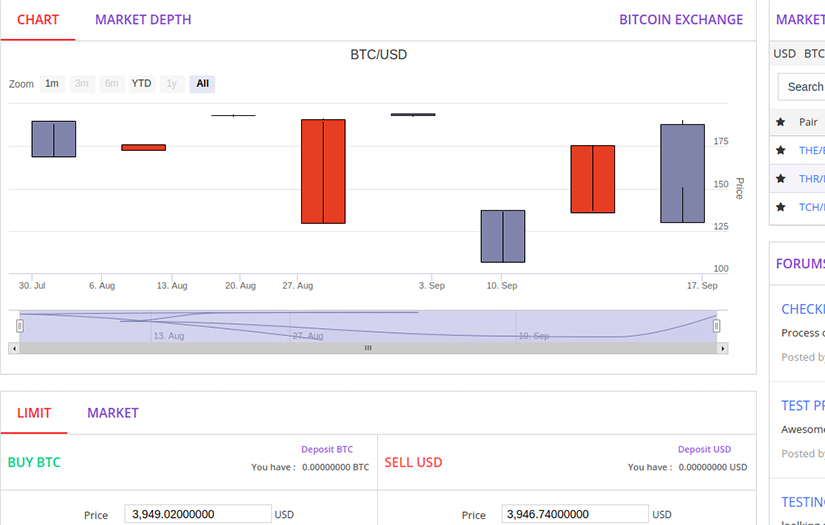Viewport: 825px width, 525px height.
Task: Switch to the MARKET order tab
Action: (113, 413)
